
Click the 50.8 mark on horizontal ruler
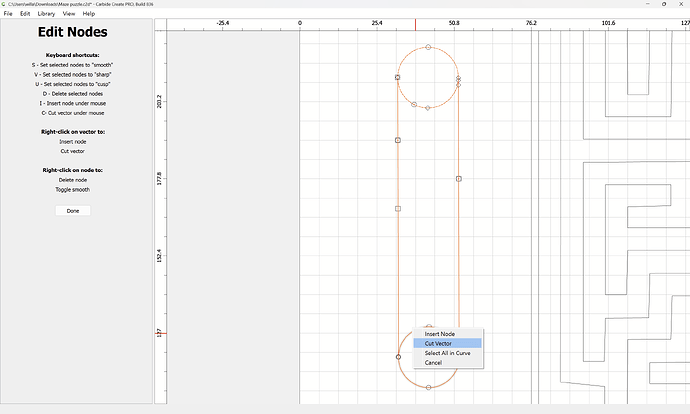point(454,21)
